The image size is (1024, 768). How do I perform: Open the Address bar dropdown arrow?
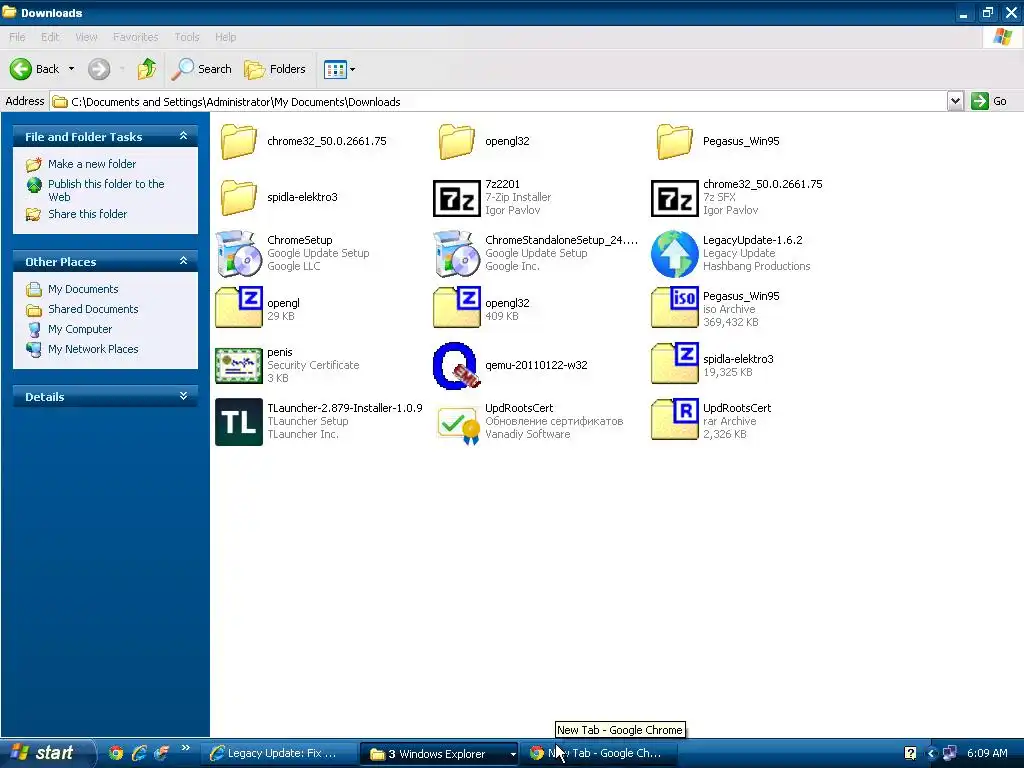955,101
